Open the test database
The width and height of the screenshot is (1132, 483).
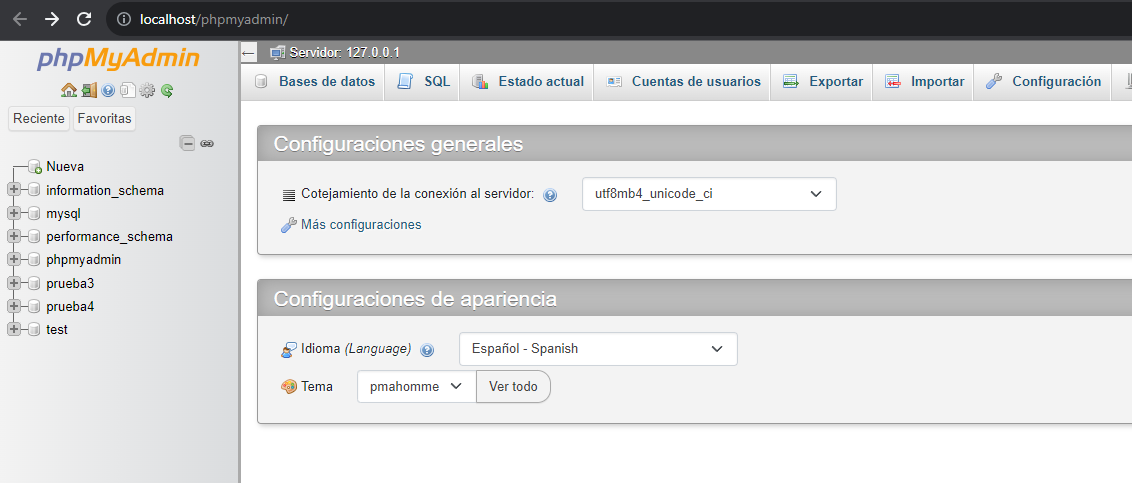tap(57, 329)
